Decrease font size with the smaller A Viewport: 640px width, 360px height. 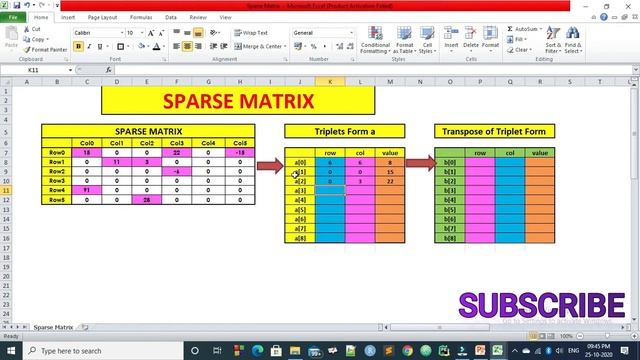pos(161,33)
